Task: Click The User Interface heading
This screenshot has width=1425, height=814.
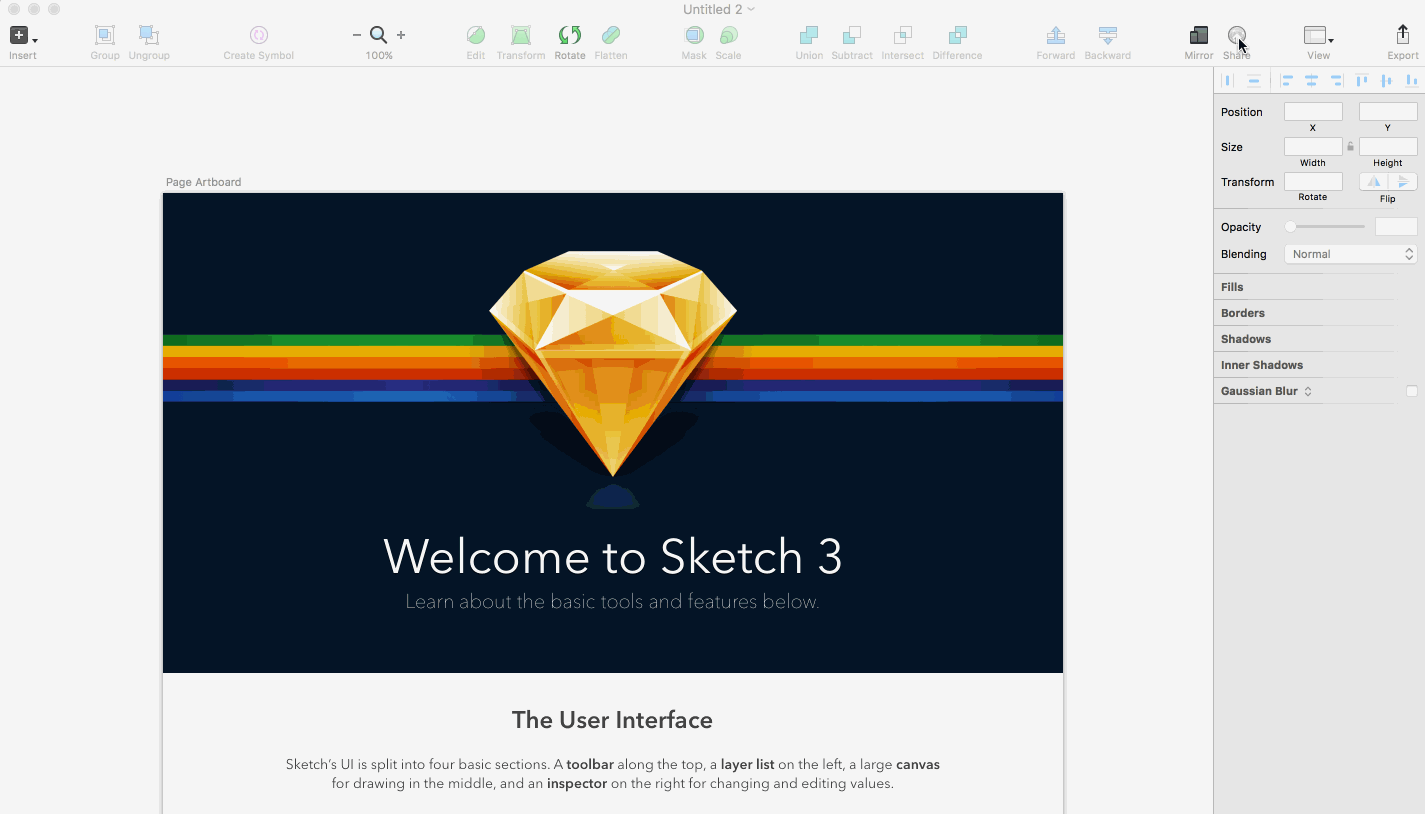Action: (612, 720)
